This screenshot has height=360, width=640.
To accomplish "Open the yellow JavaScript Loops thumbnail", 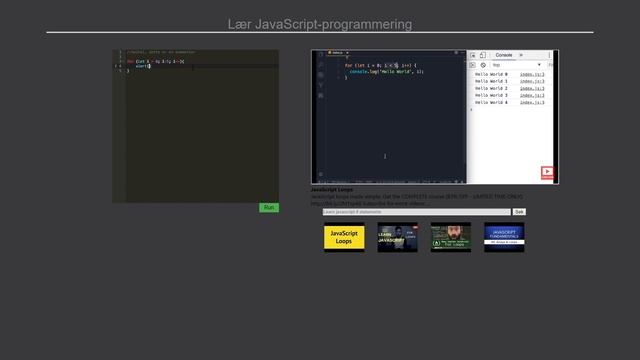I will [x=344, y=237].
